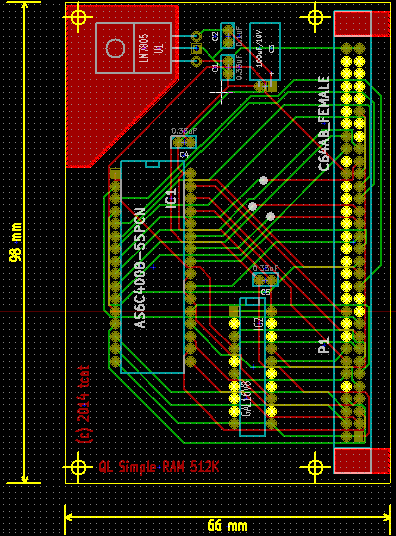Image resolution: width=396 pixels, height=536 pixels.
Task: Select the AS6C4008-55PCN IC1 chip label
Action: (141, 268)
